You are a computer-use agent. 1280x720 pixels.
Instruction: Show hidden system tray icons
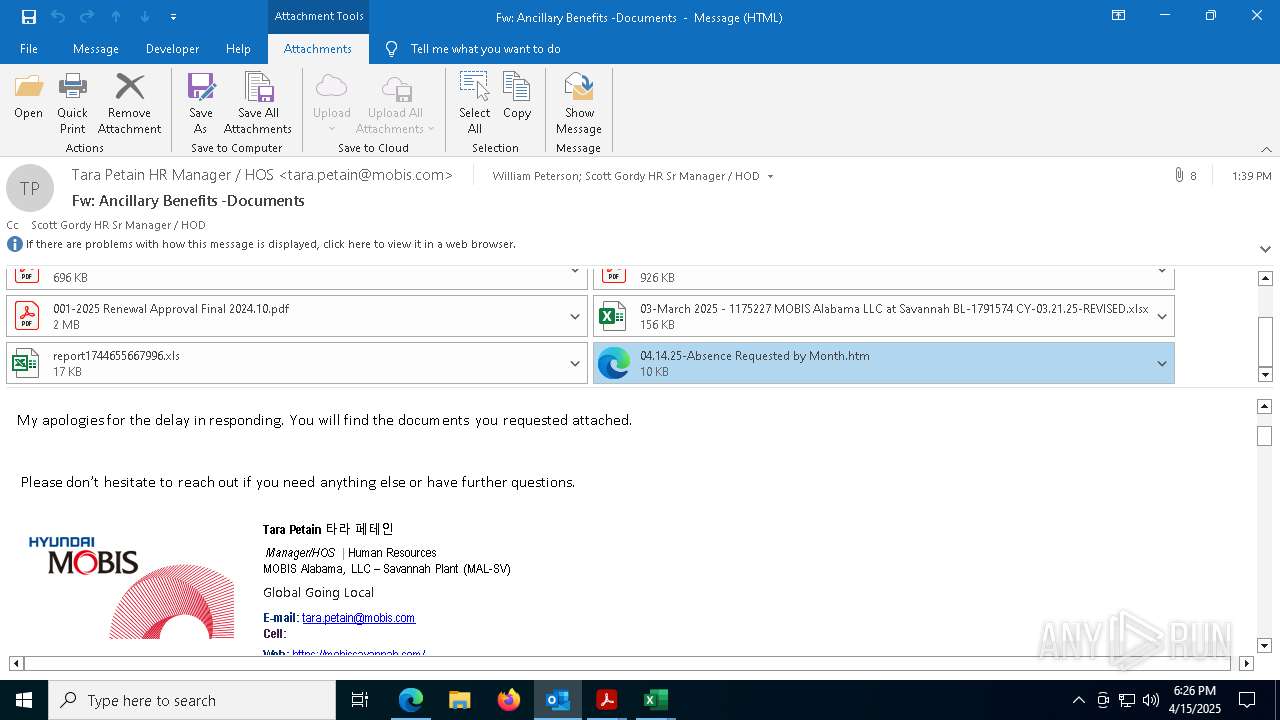coord(1078,700)
